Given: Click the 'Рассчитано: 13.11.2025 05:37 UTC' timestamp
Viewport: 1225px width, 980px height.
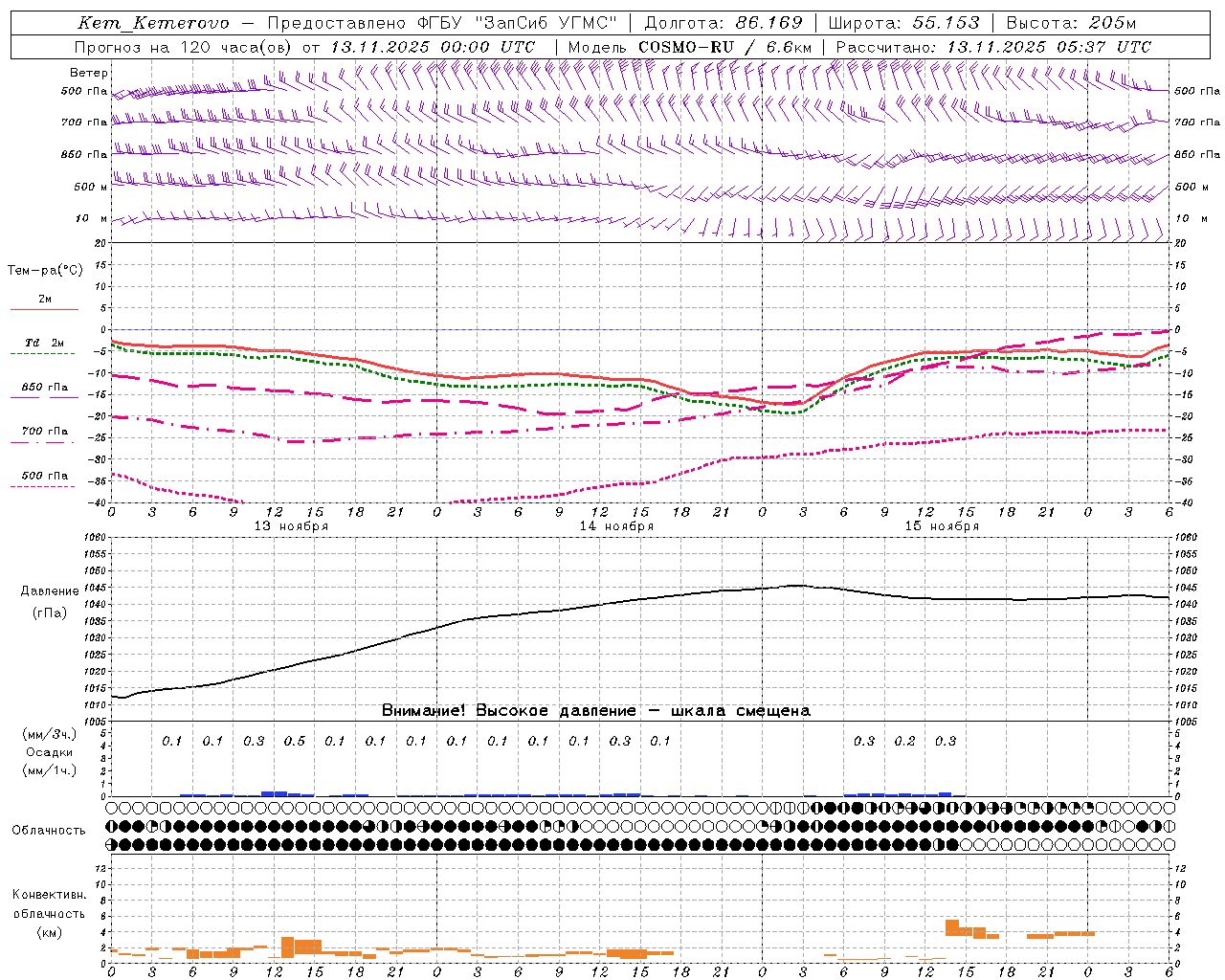Looking at the screenshot, I should point(993,46).
